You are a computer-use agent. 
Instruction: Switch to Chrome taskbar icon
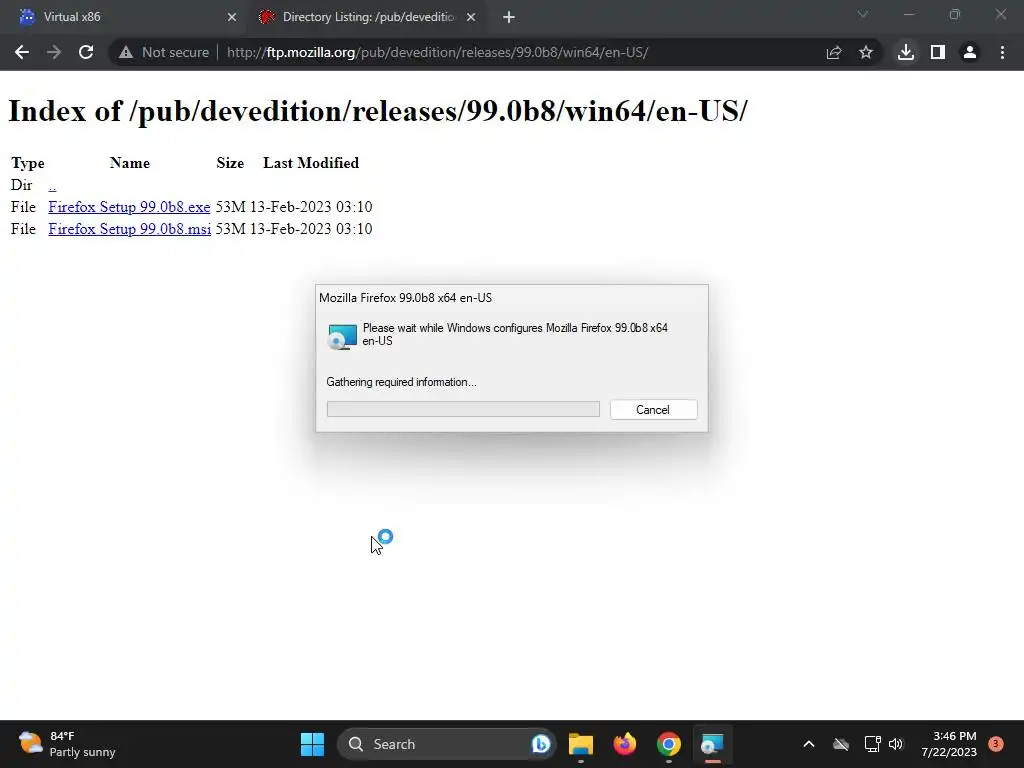[669, 744]
